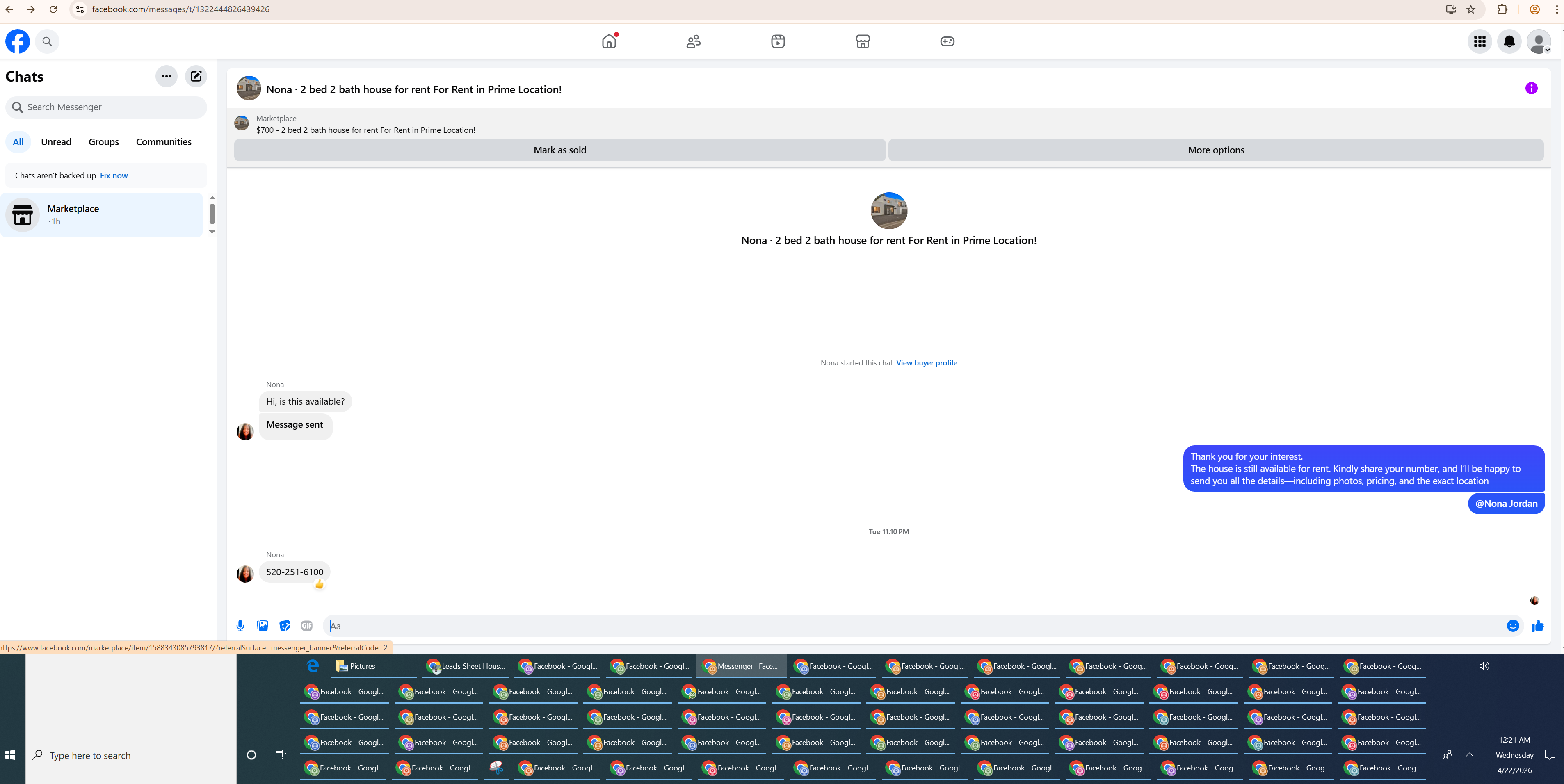
Task: Show hidden system tray icons chevron
Action: click(x=1469, y=755)
